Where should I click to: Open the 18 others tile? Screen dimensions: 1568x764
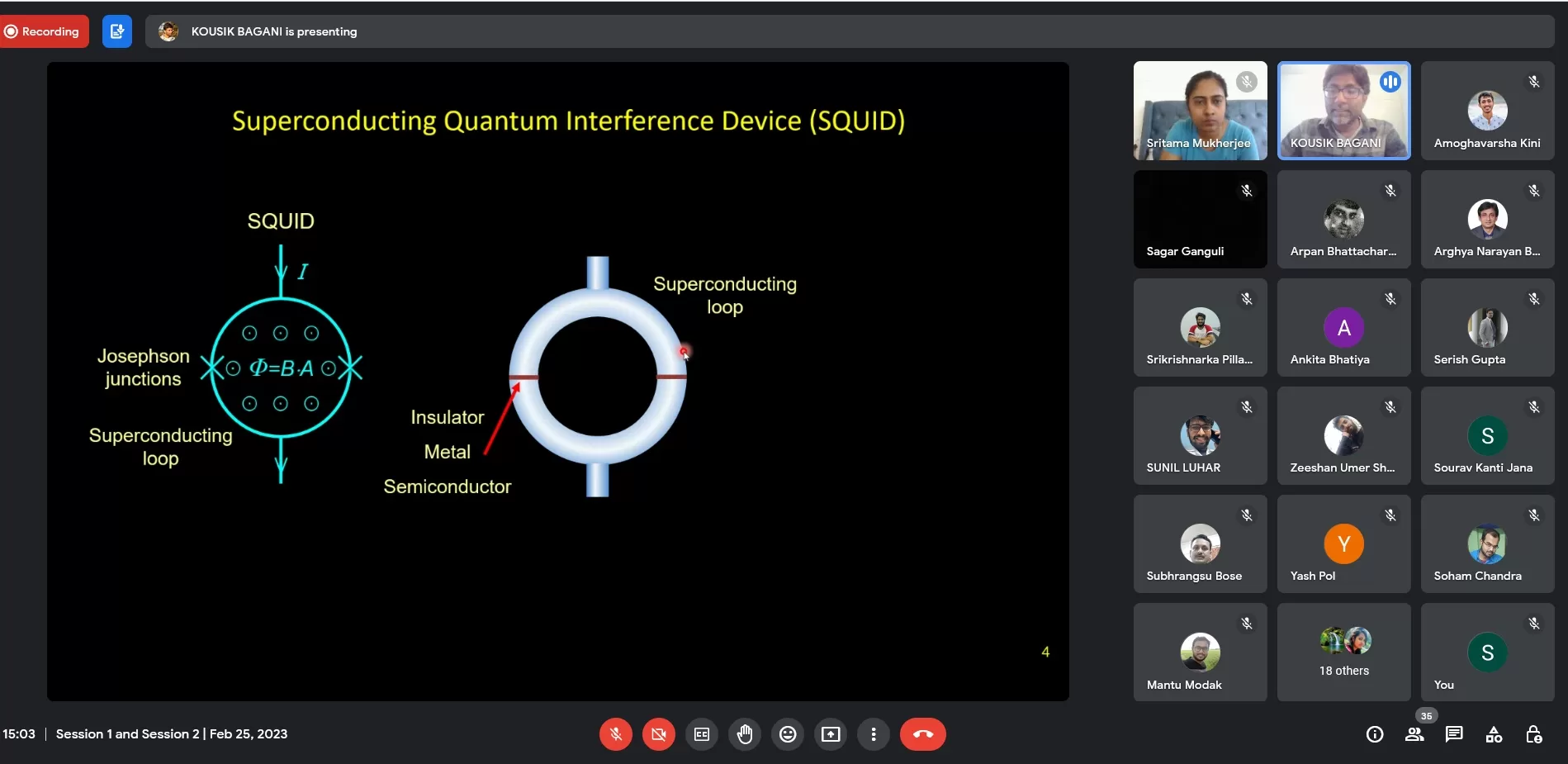tap(1344, 652)
